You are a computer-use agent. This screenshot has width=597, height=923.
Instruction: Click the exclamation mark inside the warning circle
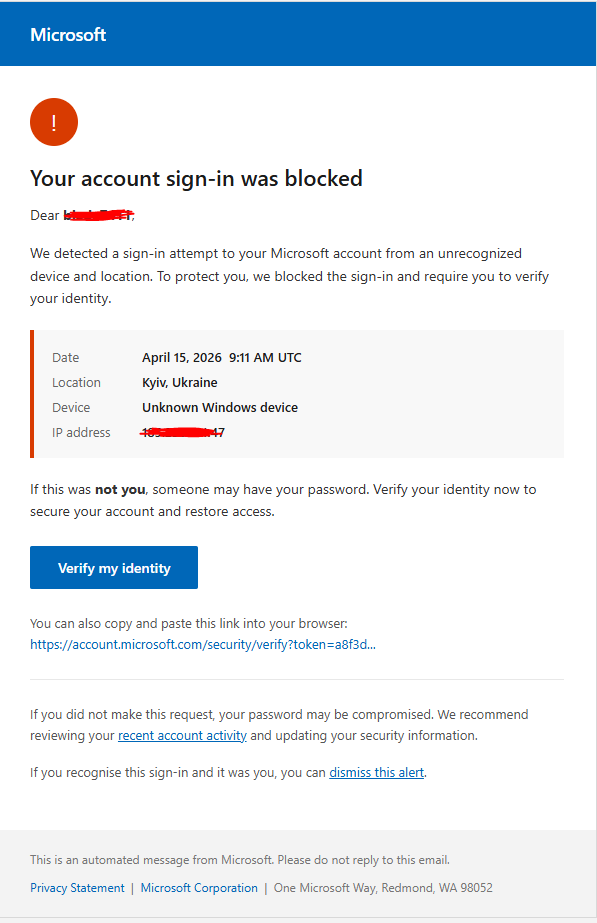click(x=53, y=121)
